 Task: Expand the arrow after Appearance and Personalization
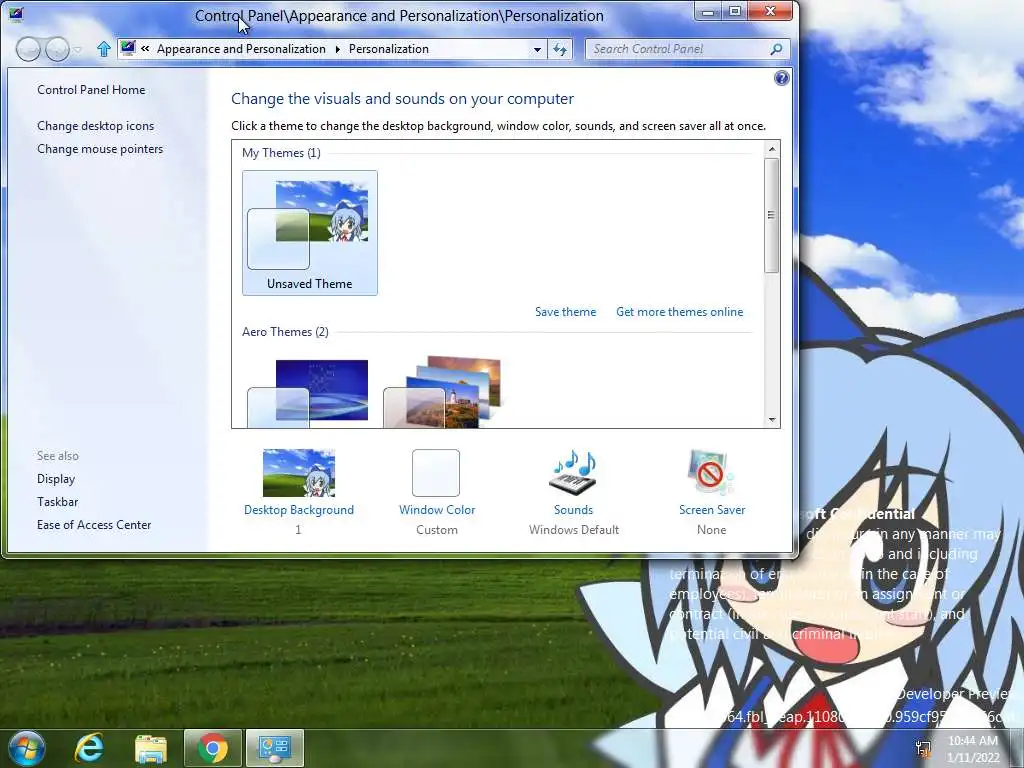coord(338,49)
